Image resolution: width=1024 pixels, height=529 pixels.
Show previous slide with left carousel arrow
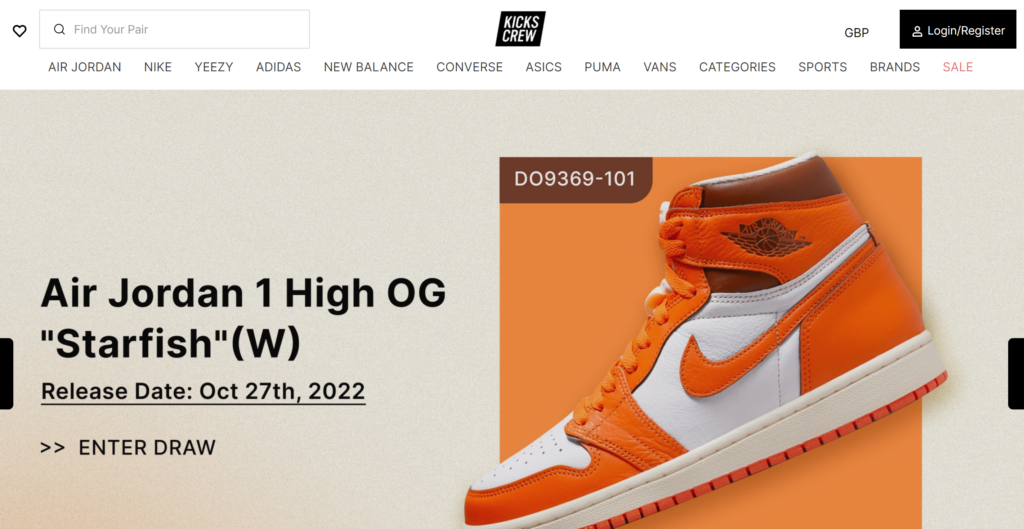[x=6, y=374]
